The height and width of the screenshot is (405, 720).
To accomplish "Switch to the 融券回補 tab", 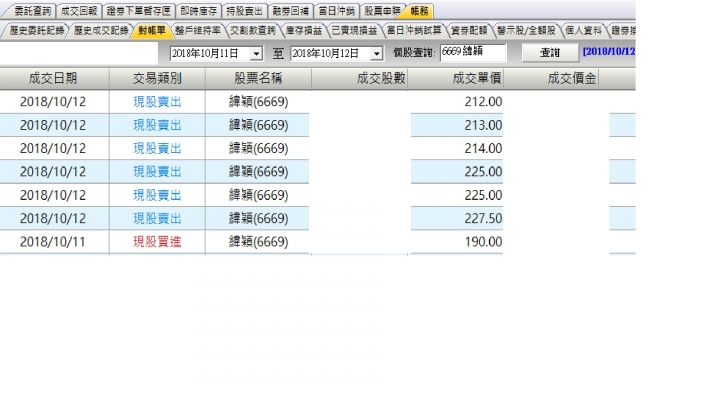I will (x=291, y=11).
